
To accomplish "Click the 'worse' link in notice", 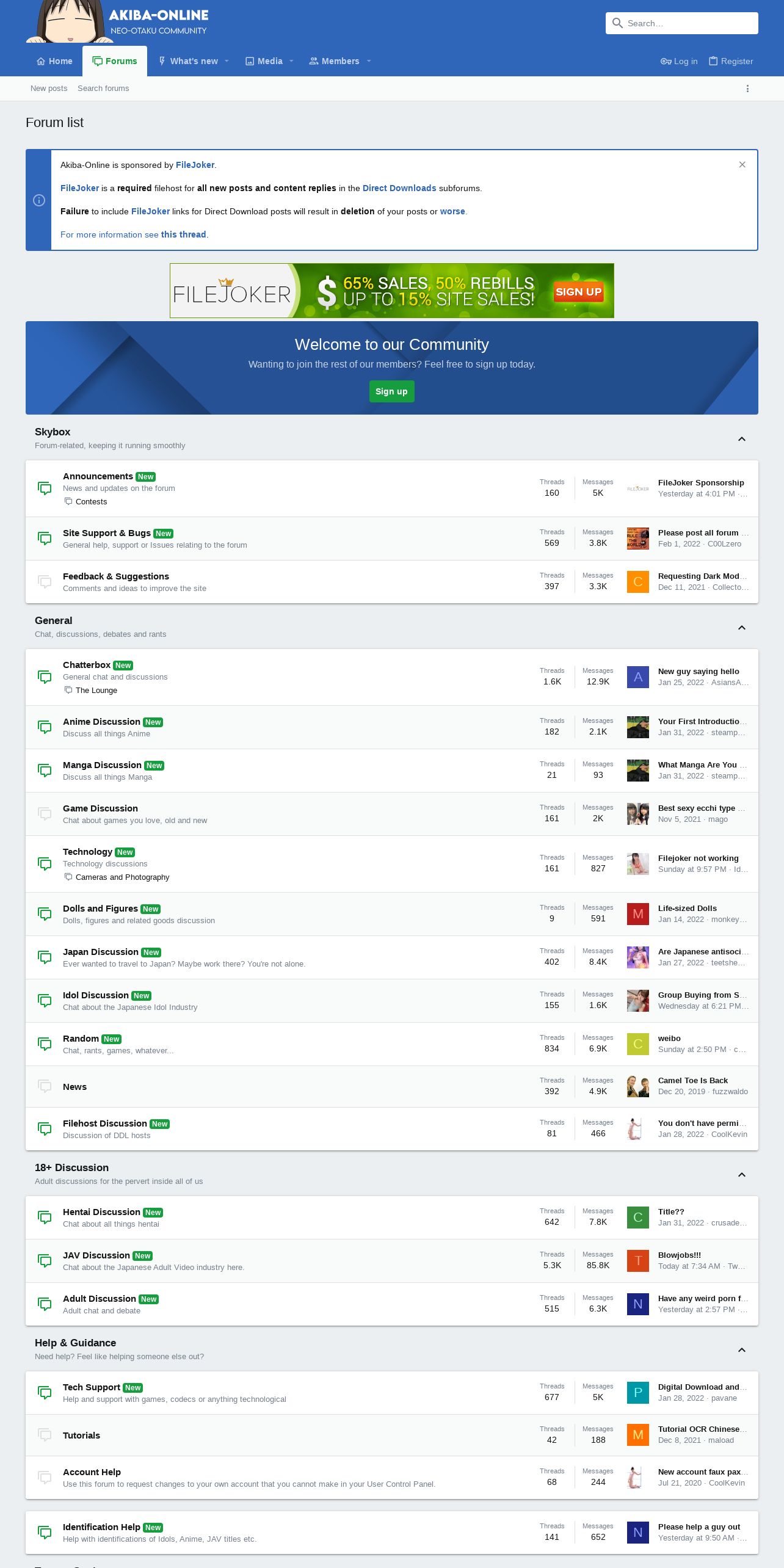I will click(452, 211).
